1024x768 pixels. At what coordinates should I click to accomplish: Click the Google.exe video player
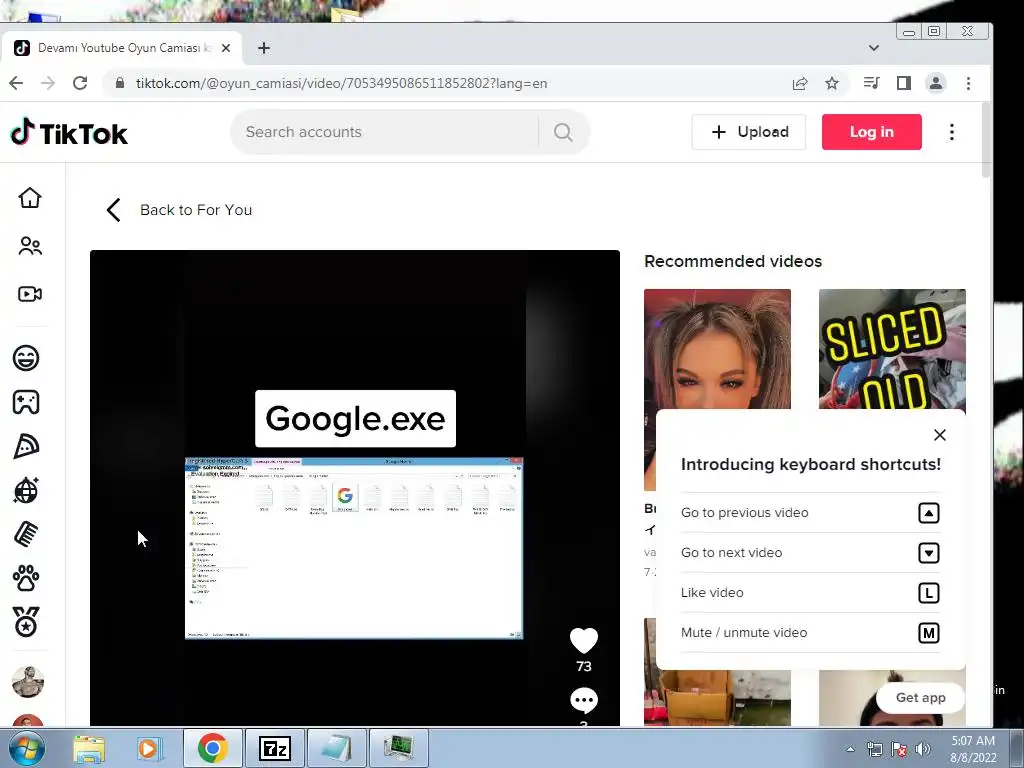pos(355,487)
